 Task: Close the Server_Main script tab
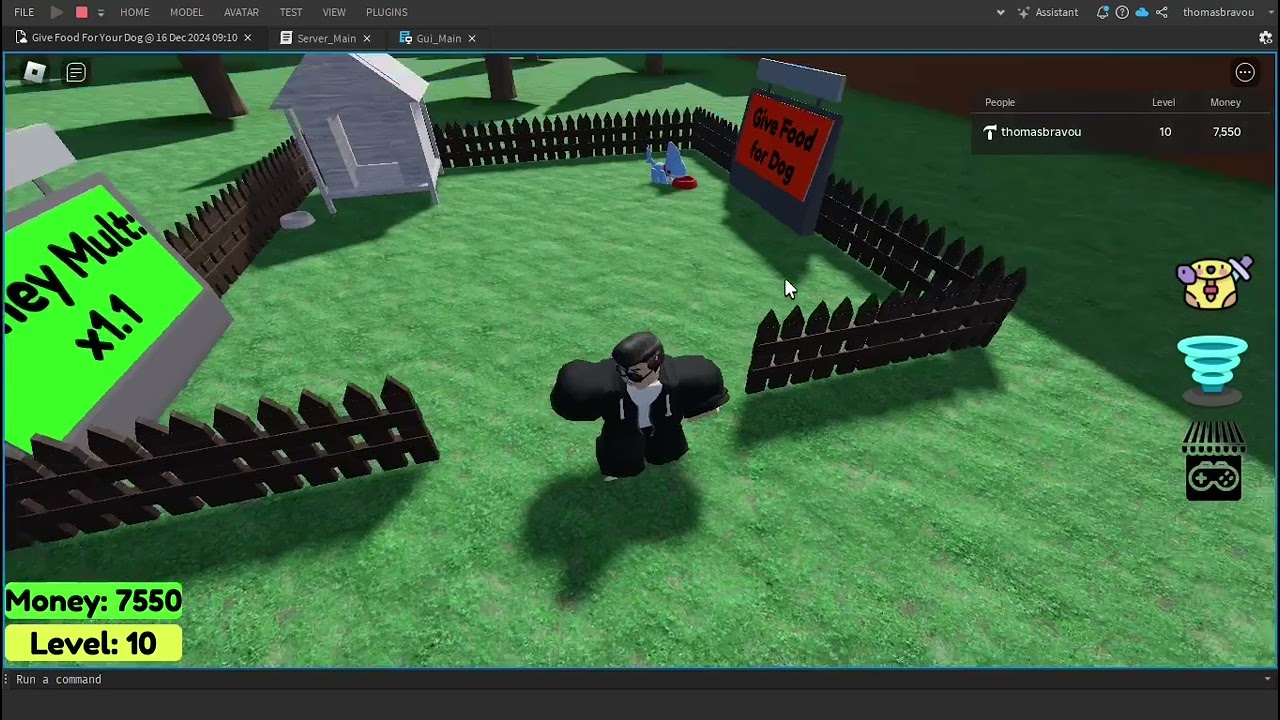[x=367, y=38]
